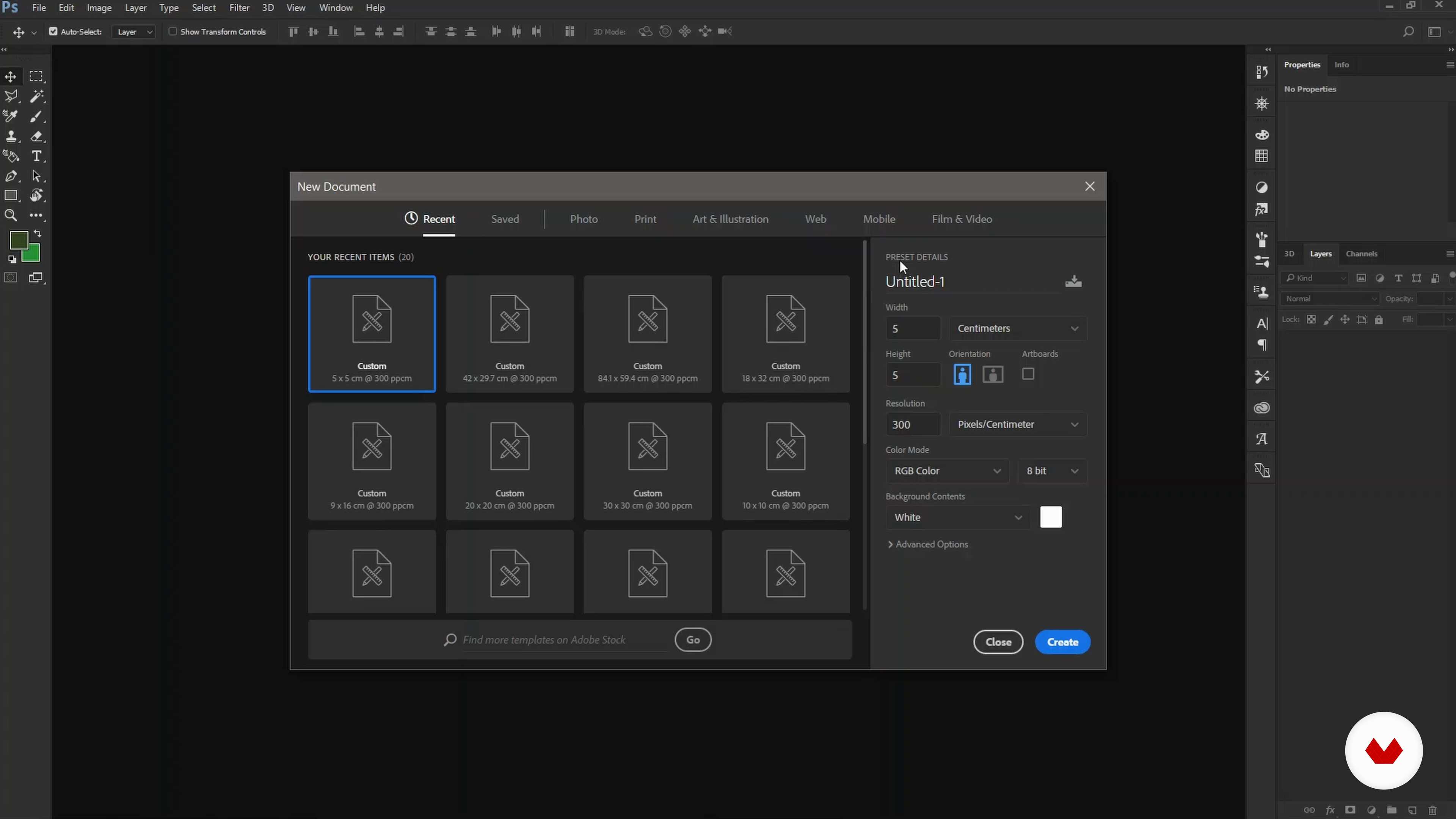
Task: Click the save preset icon beside Untitled-1
Action: (1073, 281)
